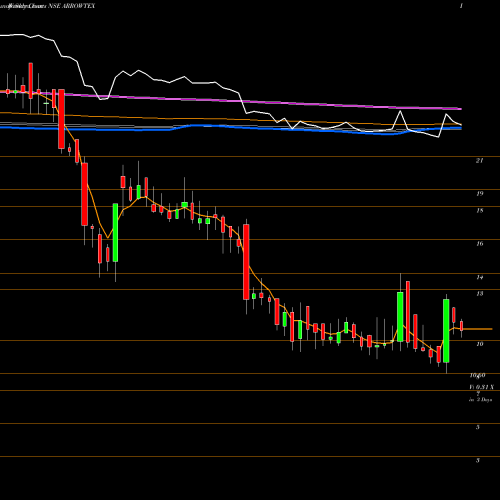The height and width of the screenshot is (500, 500).
Task: Click the price axis label 14
Action: 479,277
